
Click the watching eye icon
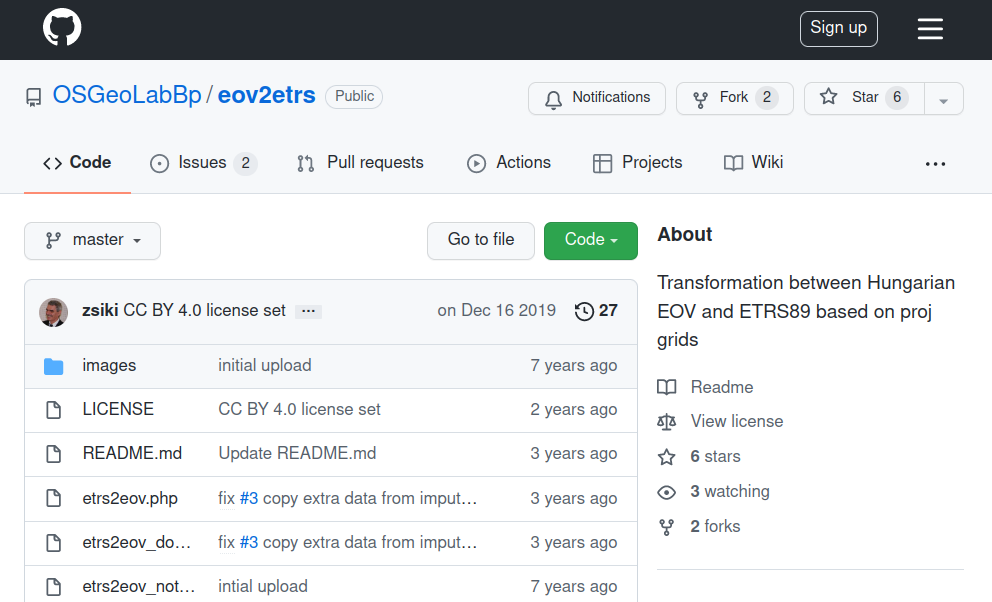[667, 492]
